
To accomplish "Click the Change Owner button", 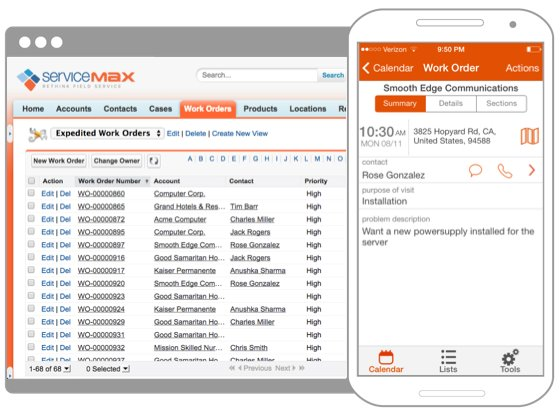I will (116, 161).
